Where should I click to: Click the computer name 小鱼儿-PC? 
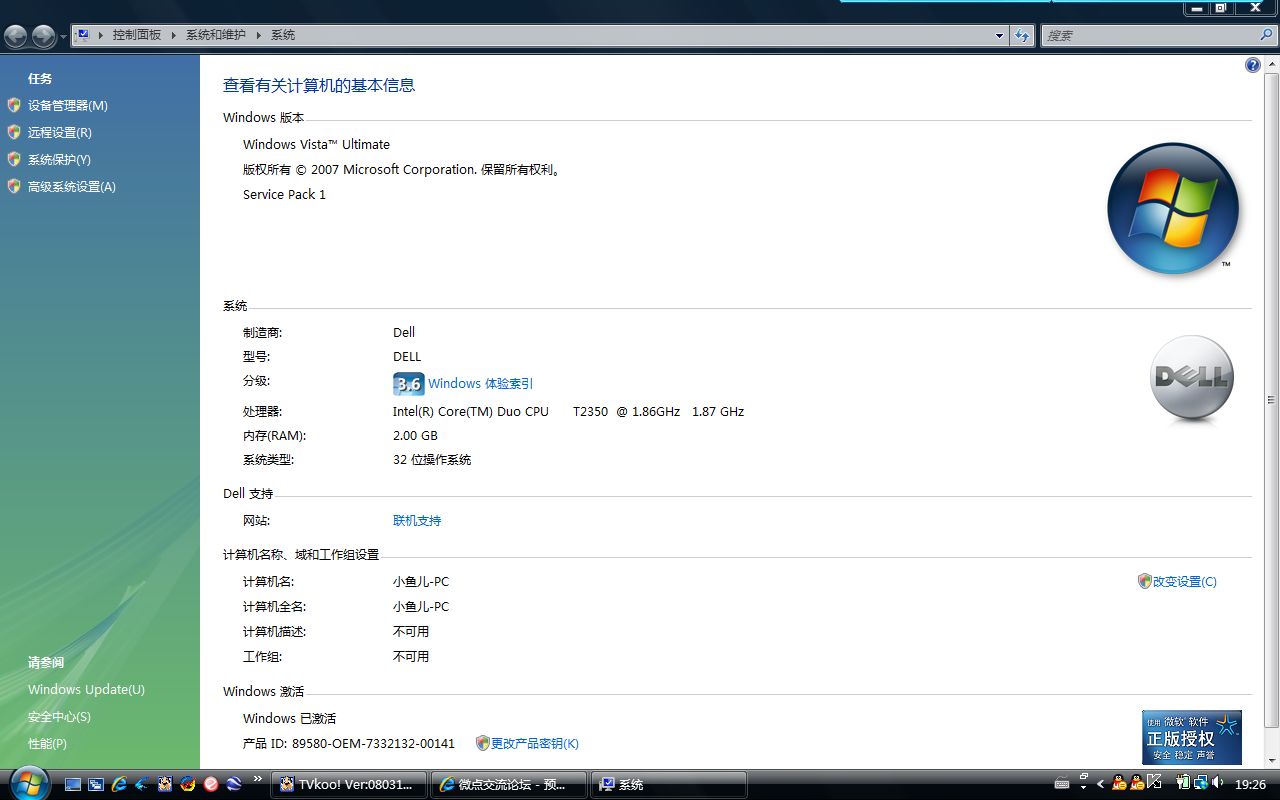tap(421, 581)
